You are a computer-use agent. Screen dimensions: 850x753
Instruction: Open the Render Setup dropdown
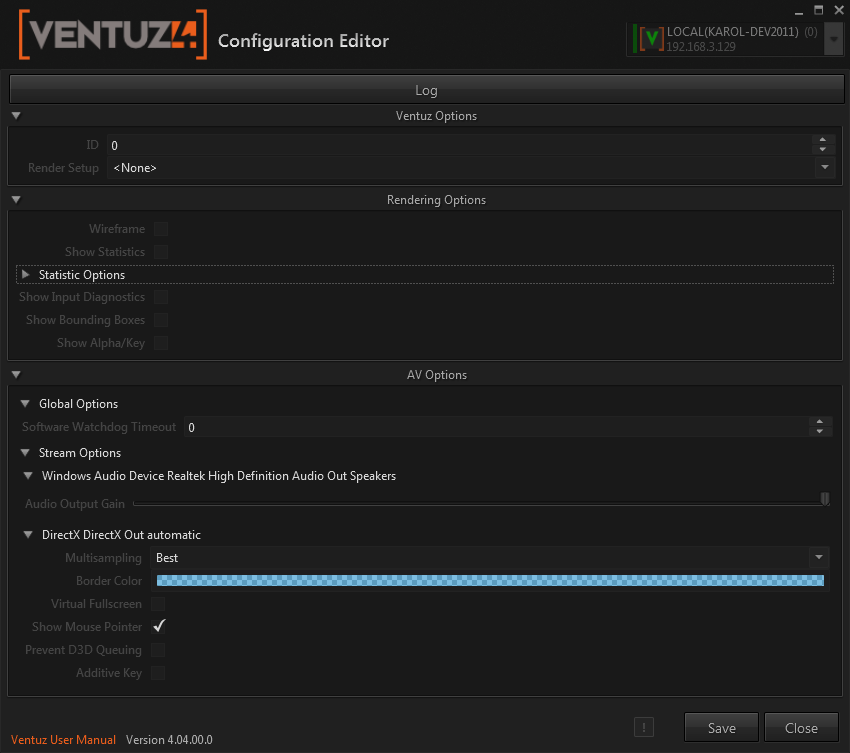point(823,168)
